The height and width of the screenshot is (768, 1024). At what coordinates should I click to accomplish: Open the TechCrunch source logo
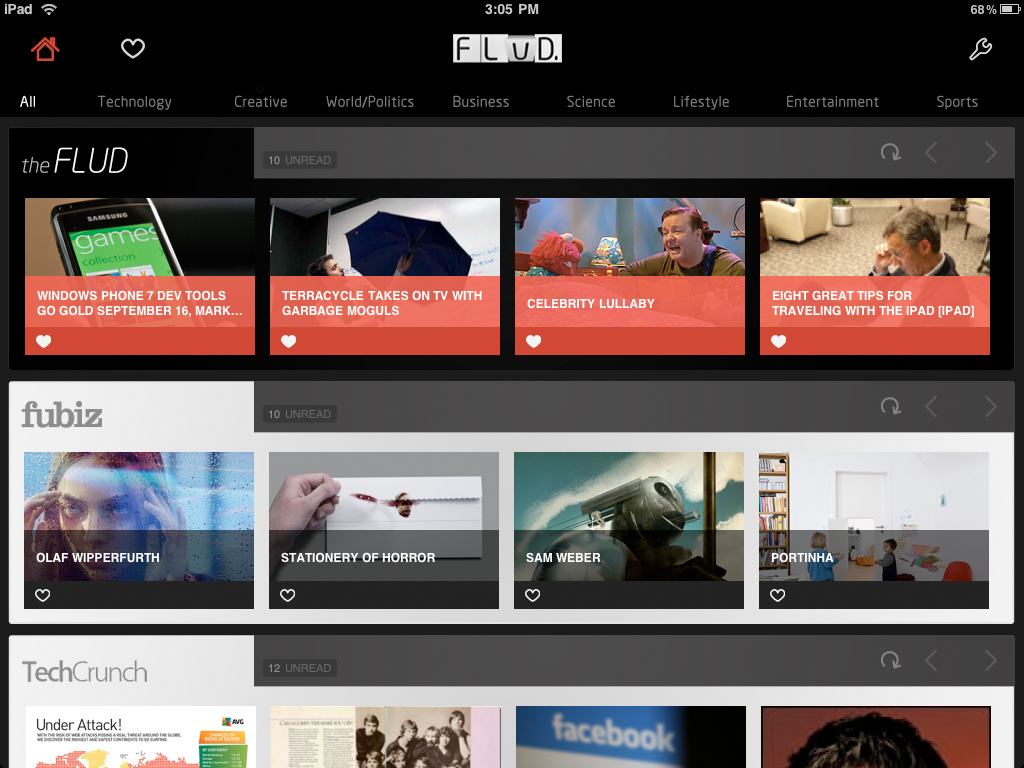pyautogui.click(x=85, y=671)
